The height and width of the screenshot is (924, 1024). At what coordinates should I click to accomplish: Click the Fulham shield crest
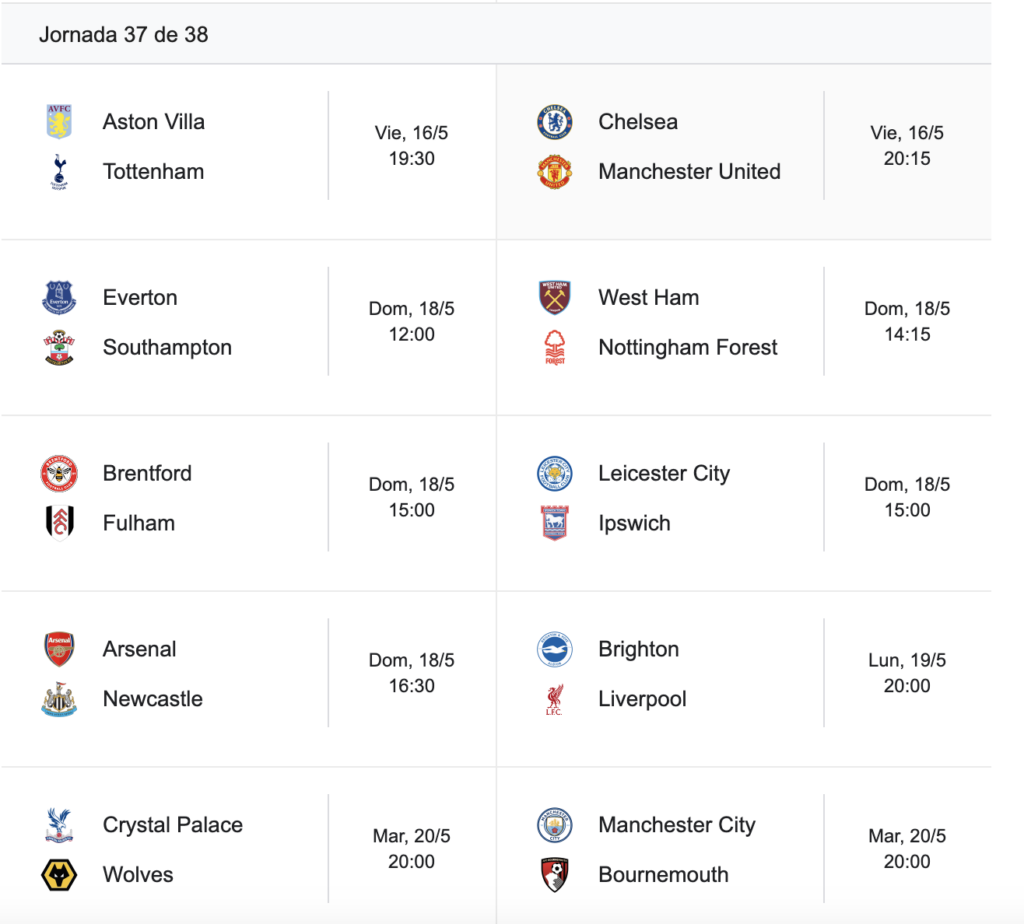(59, 523)
